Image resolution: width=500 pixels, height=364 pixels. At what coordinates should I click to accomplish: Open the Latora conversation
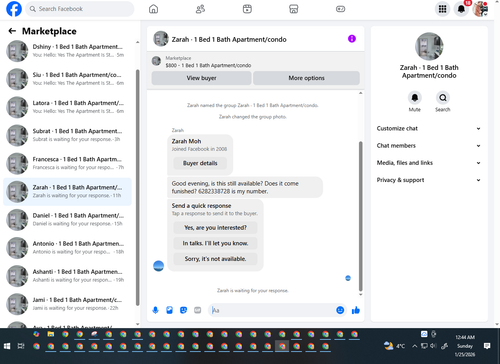click(x=67, y=107)
